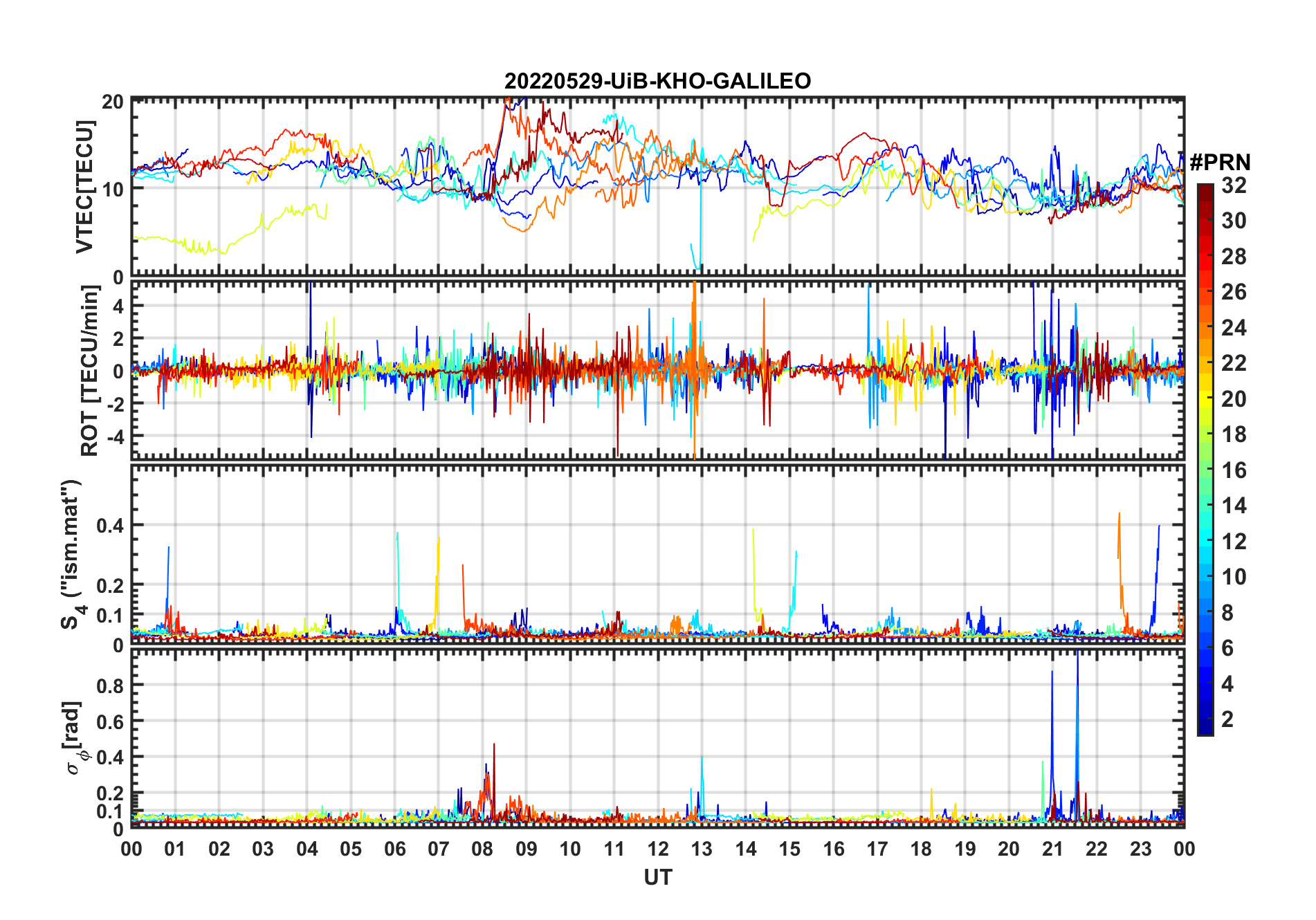Click x-axis tick label "07"
The height and width of the screenshot is (920, 1316).
pyautogui.click(x=439, y=849)
